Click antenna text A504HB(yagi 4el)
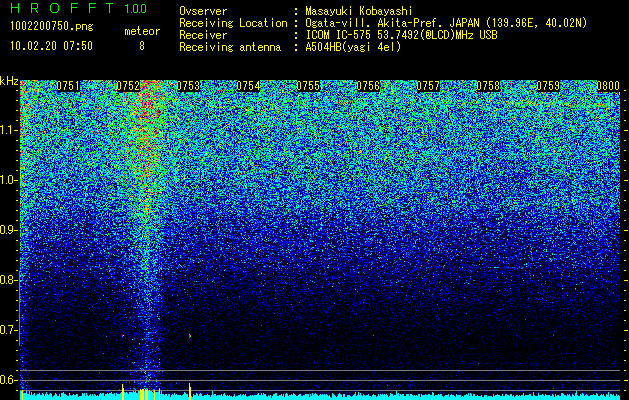The image size is (629, 400). 353,47
